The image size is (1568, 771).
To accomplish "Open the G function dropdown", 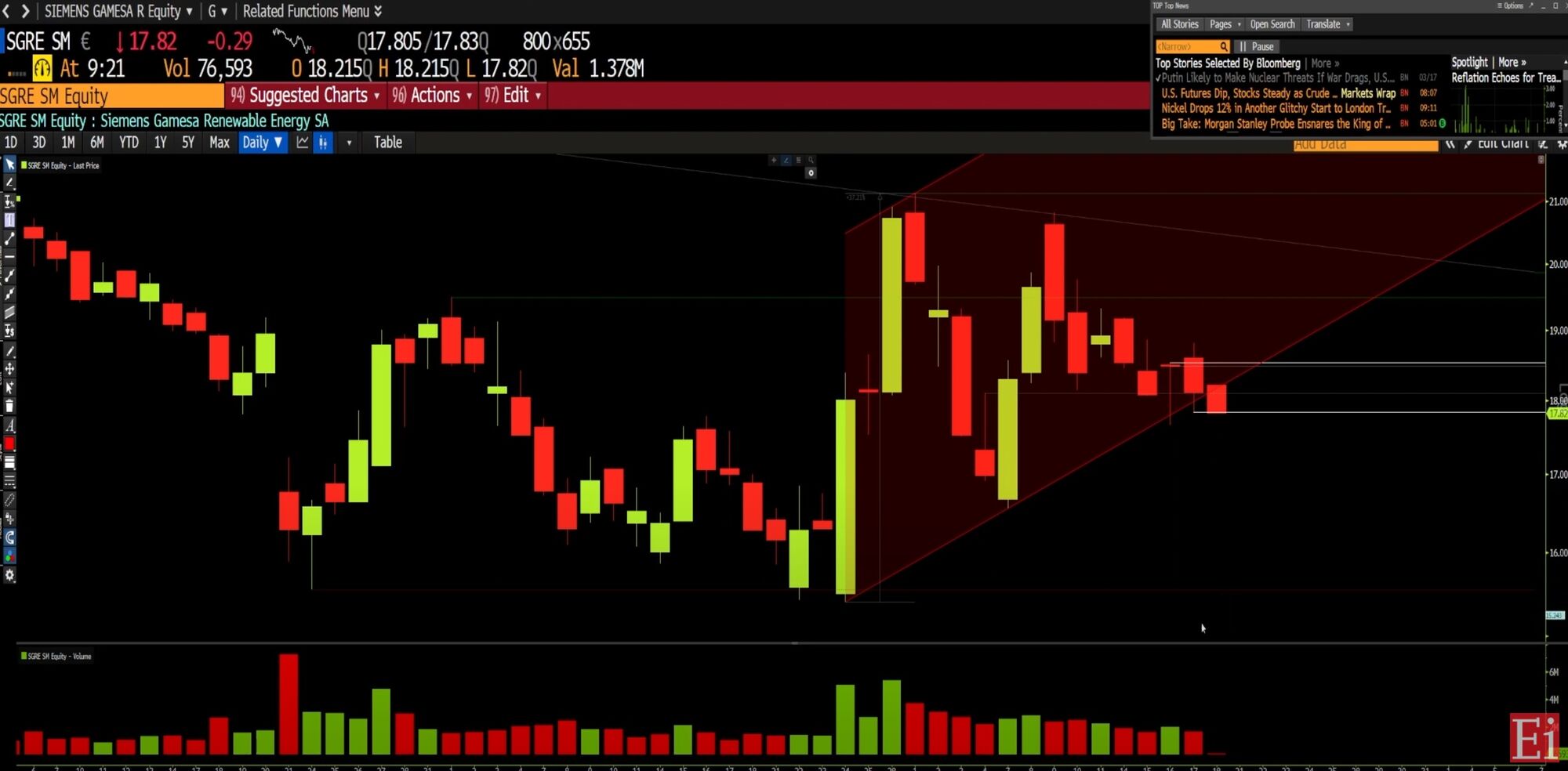I will click(x=217, y=11).
